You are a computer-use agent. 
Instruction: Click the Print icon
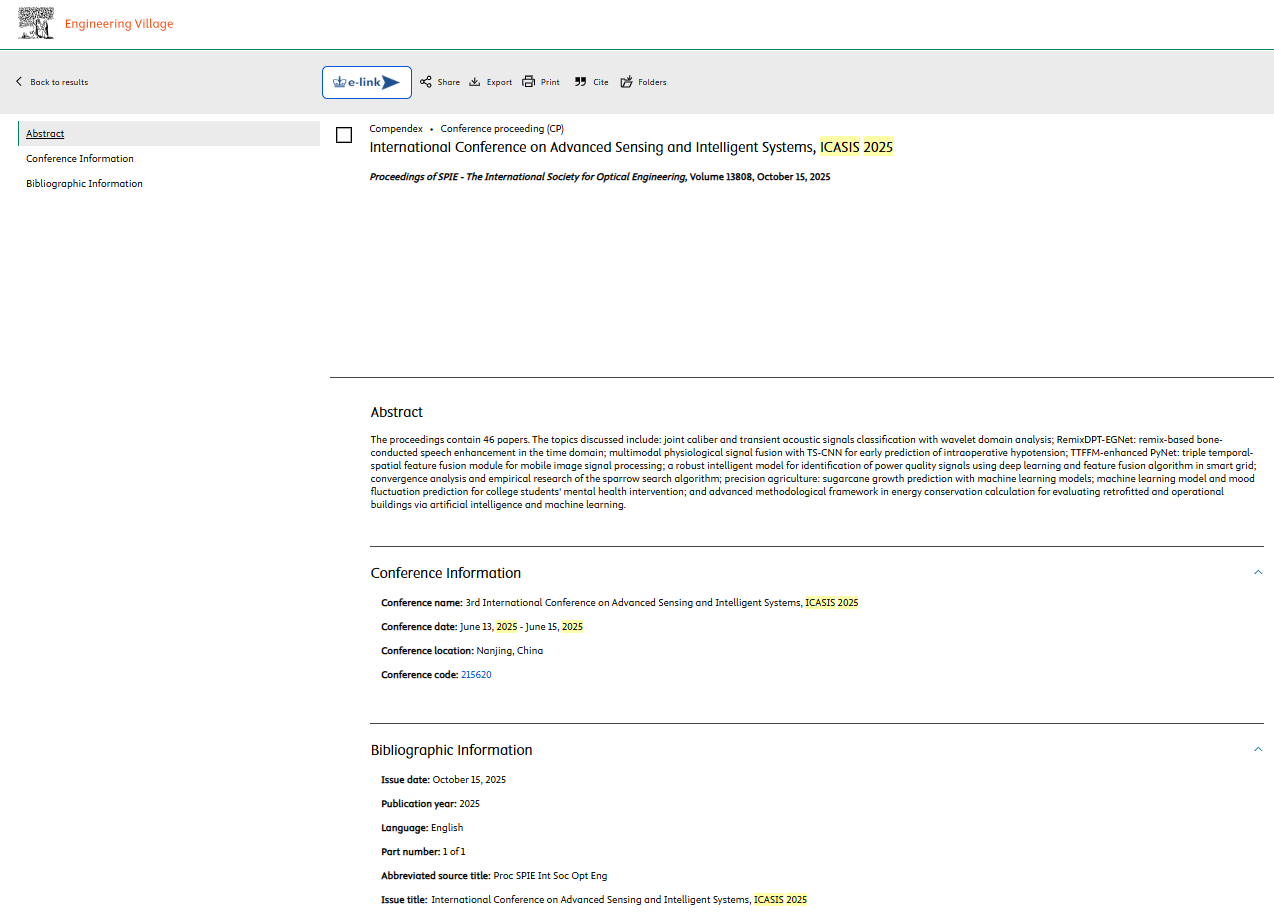(528, 82)
